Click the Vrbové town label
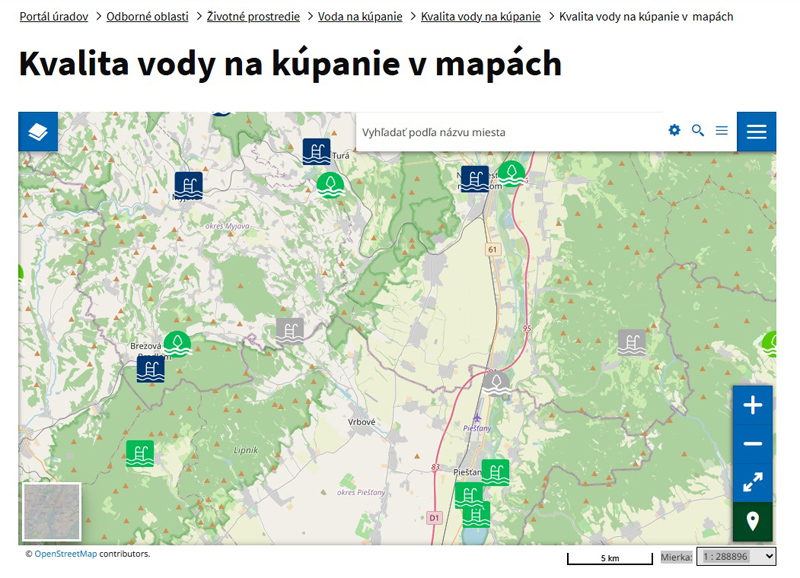 pyautogui.click(x=361, y=422)
